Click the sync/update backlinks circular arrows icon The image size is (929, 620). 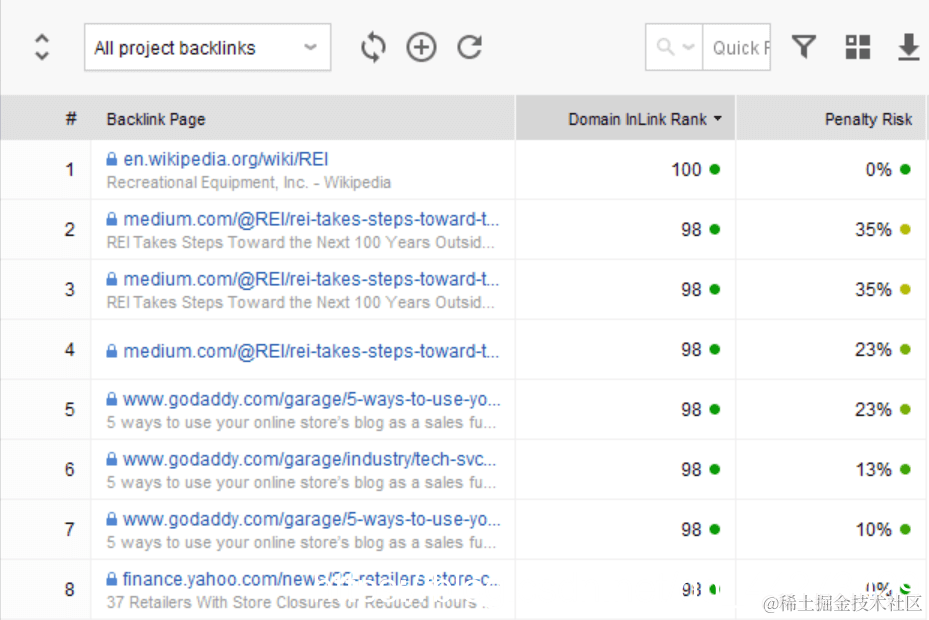coord(373,47)
